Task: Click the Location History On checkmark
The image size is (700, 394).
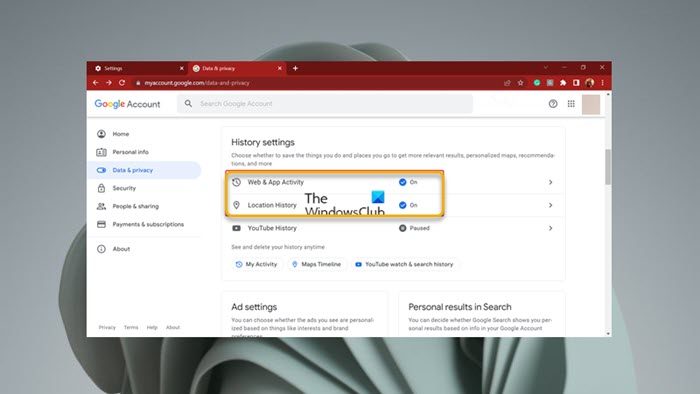Action: pyautogui.click(x=403, y=205)
